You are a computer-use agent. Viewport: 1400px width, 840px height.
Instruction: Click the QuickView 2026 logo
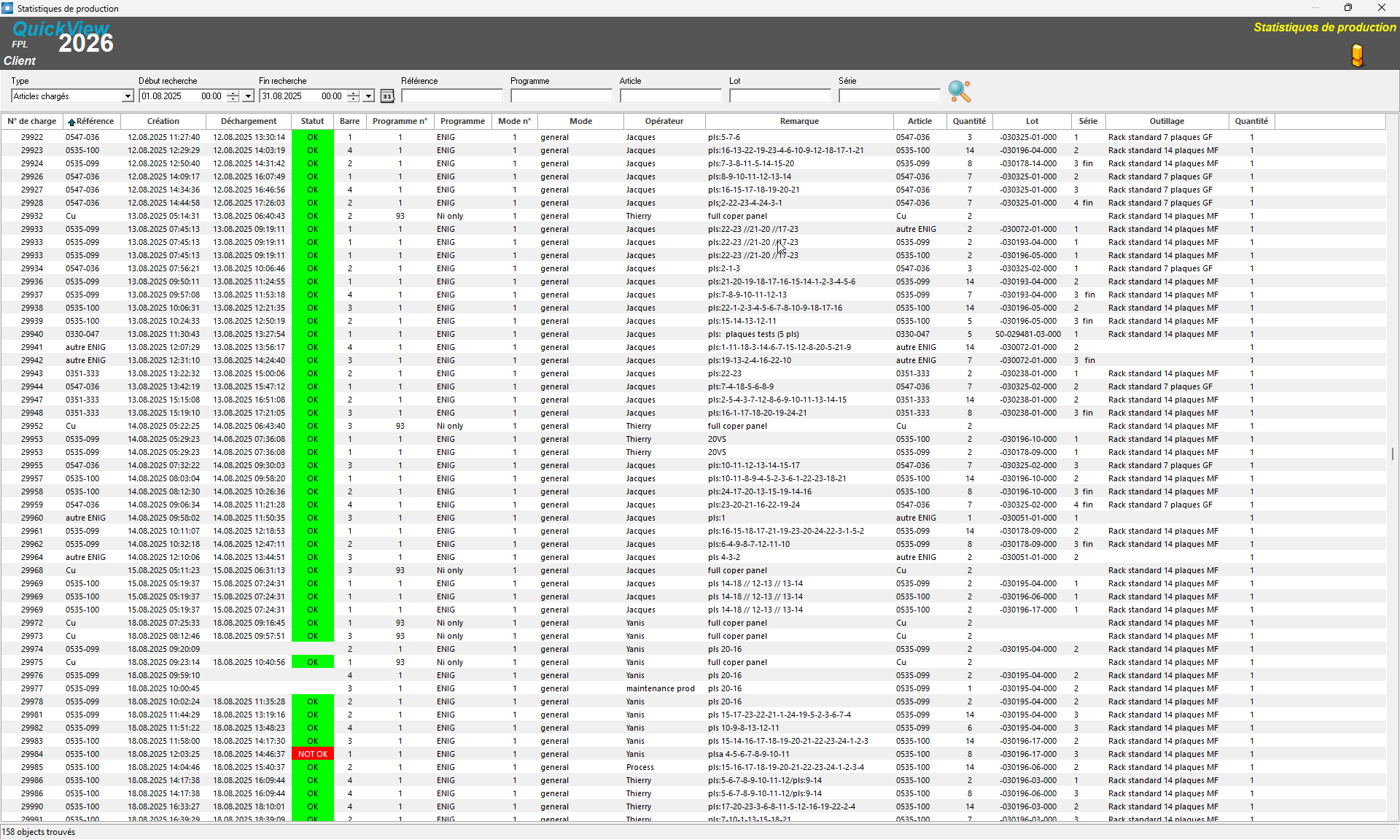(63, 38)
